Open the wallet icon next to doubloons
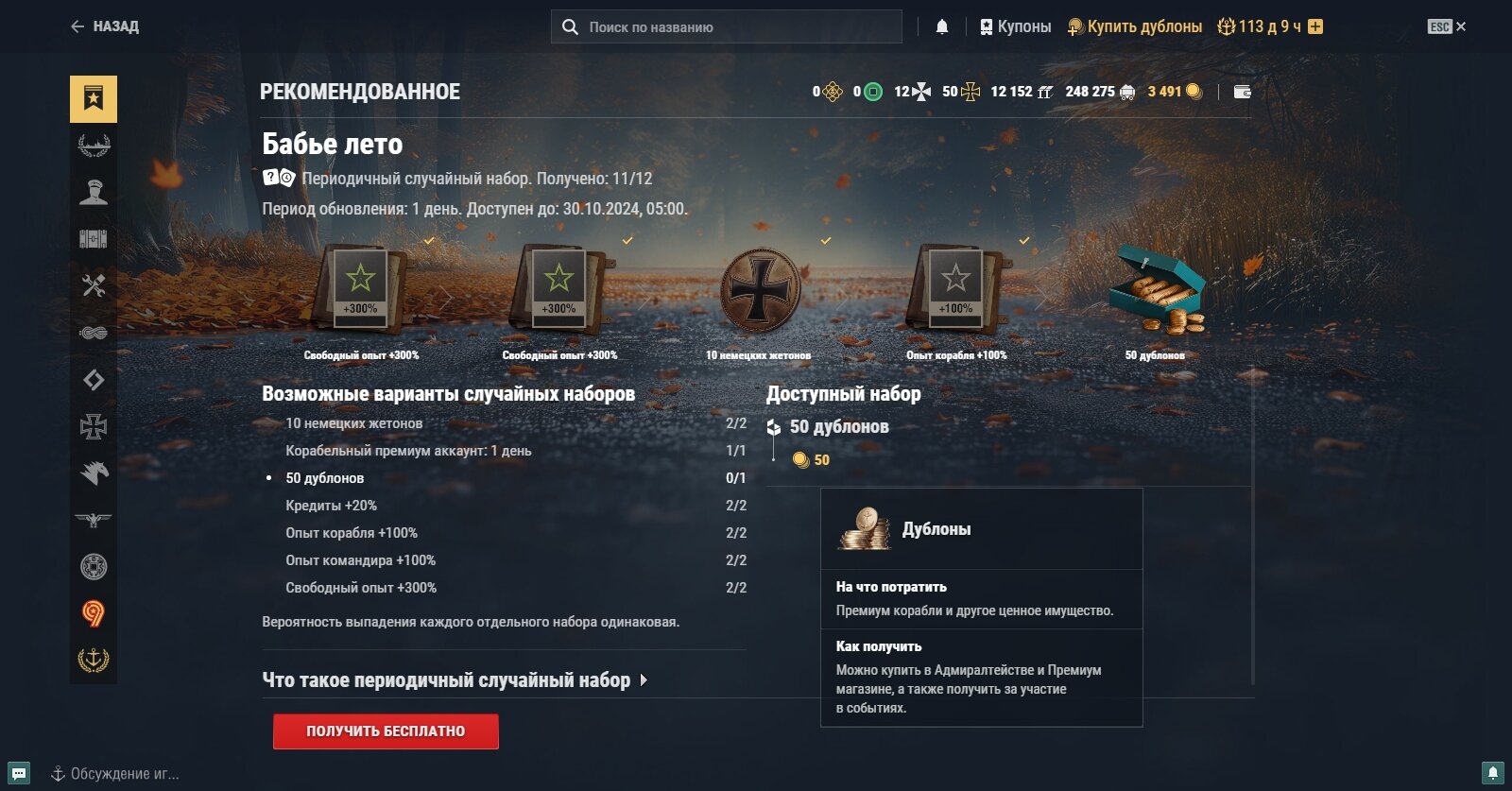Screen dimensions: 1512x791 (1243, 92)
